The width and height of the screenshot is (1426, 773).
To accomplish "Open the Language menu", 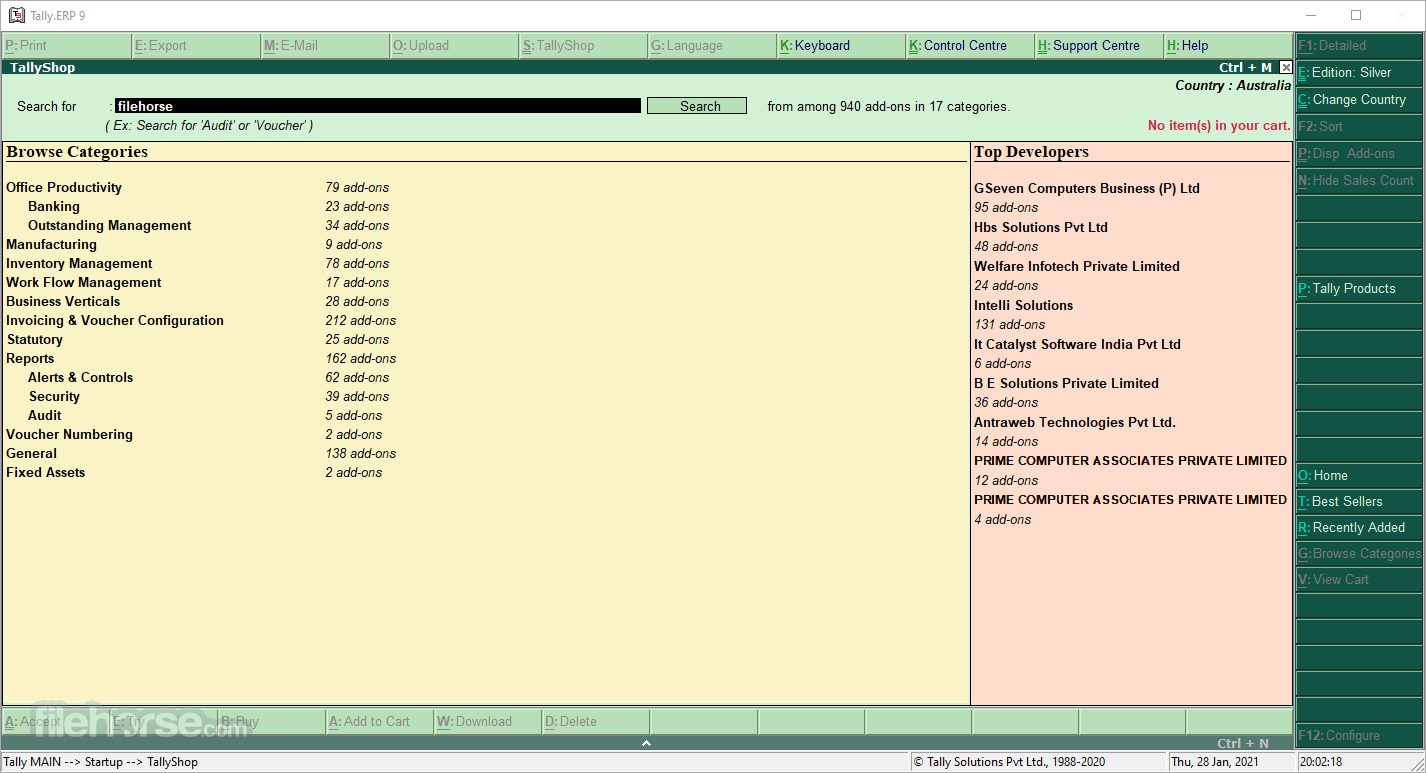I will point(711,46).
